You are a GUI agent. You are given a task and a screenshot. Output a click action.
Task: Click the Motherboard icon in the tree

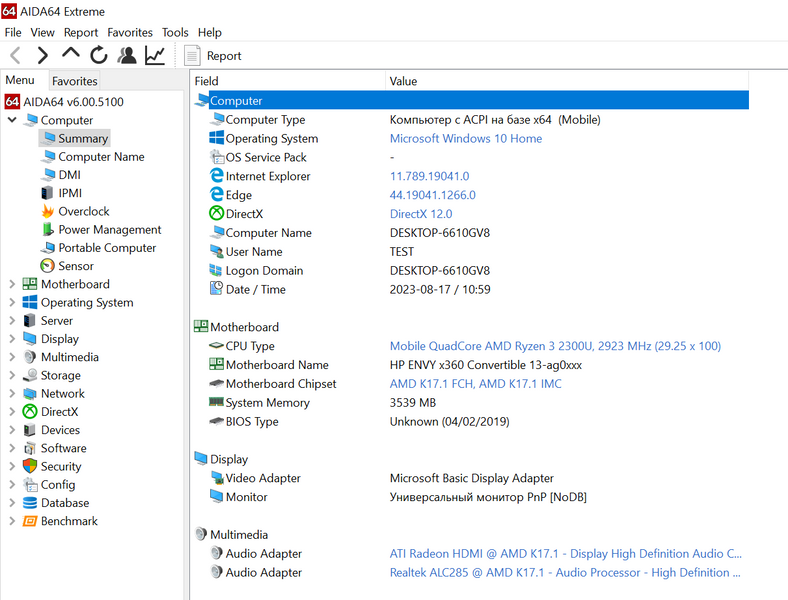click(x=30, y=284)
